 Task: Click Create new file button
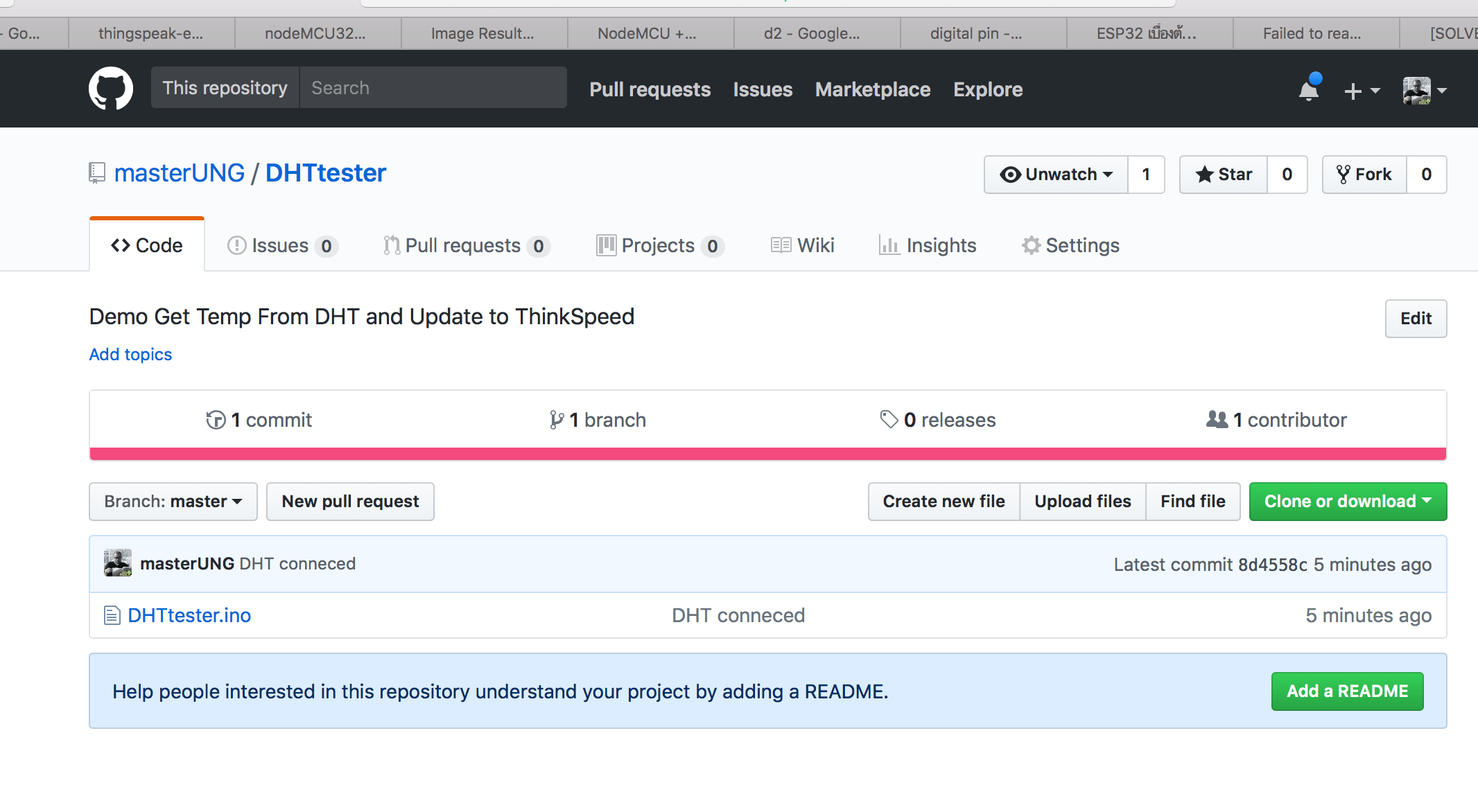pyautogui.click(x=944, y=502)
